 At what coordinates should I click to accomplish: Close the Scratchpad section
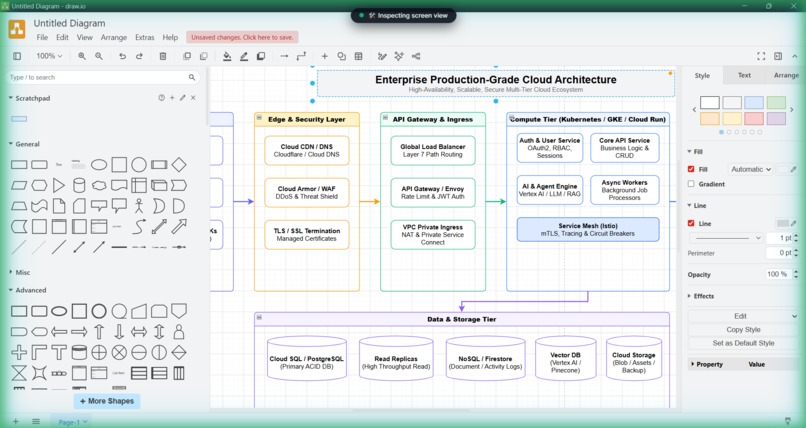coord(193,98)
